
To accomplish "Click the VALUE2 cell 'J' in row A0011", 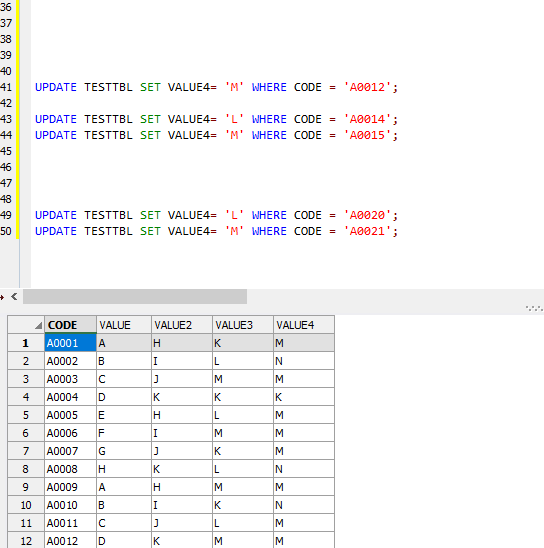I will (182, 523).
